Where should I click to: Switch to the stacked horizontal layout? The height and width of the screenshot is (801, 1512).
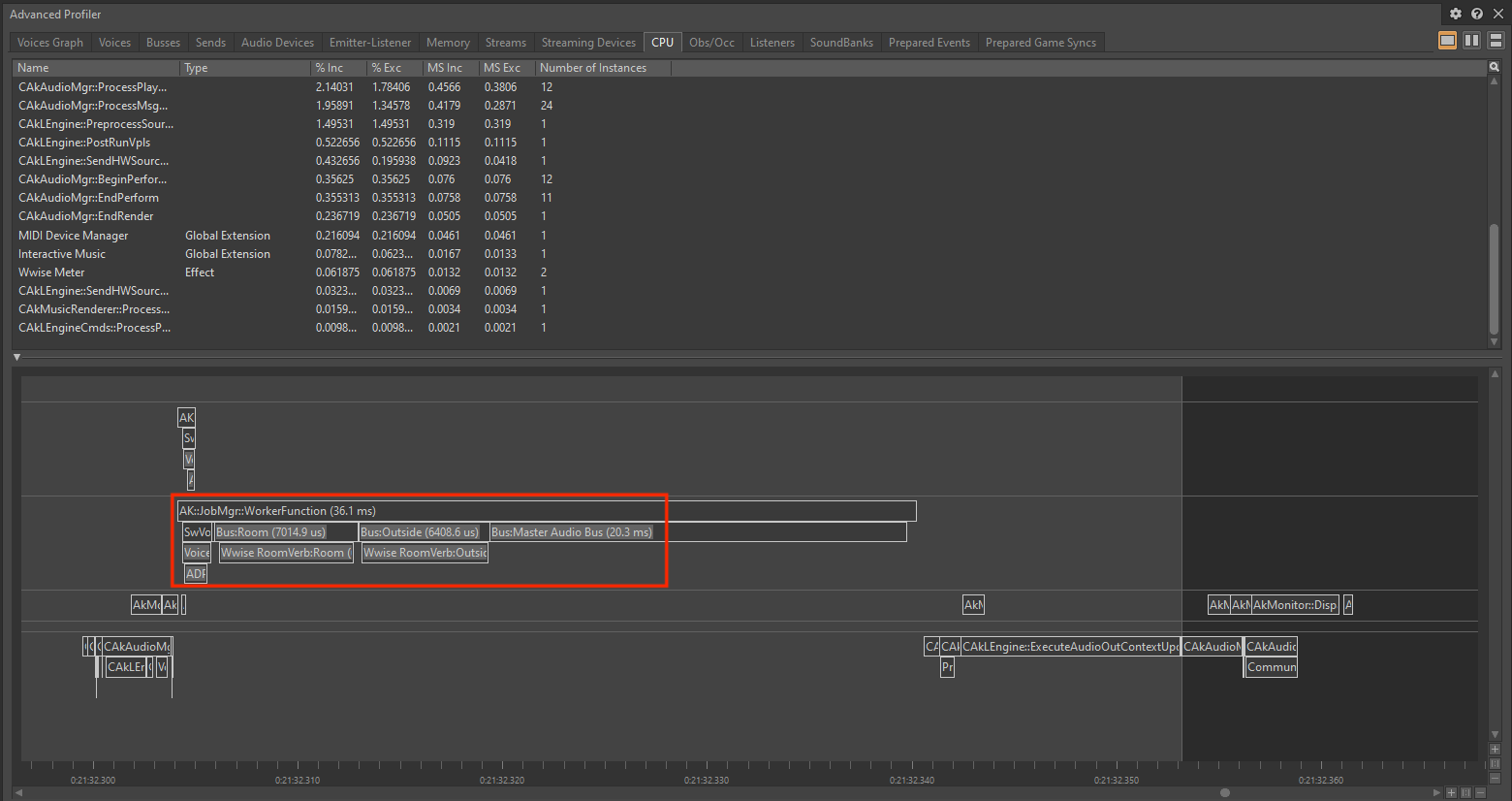point(1494,41)
